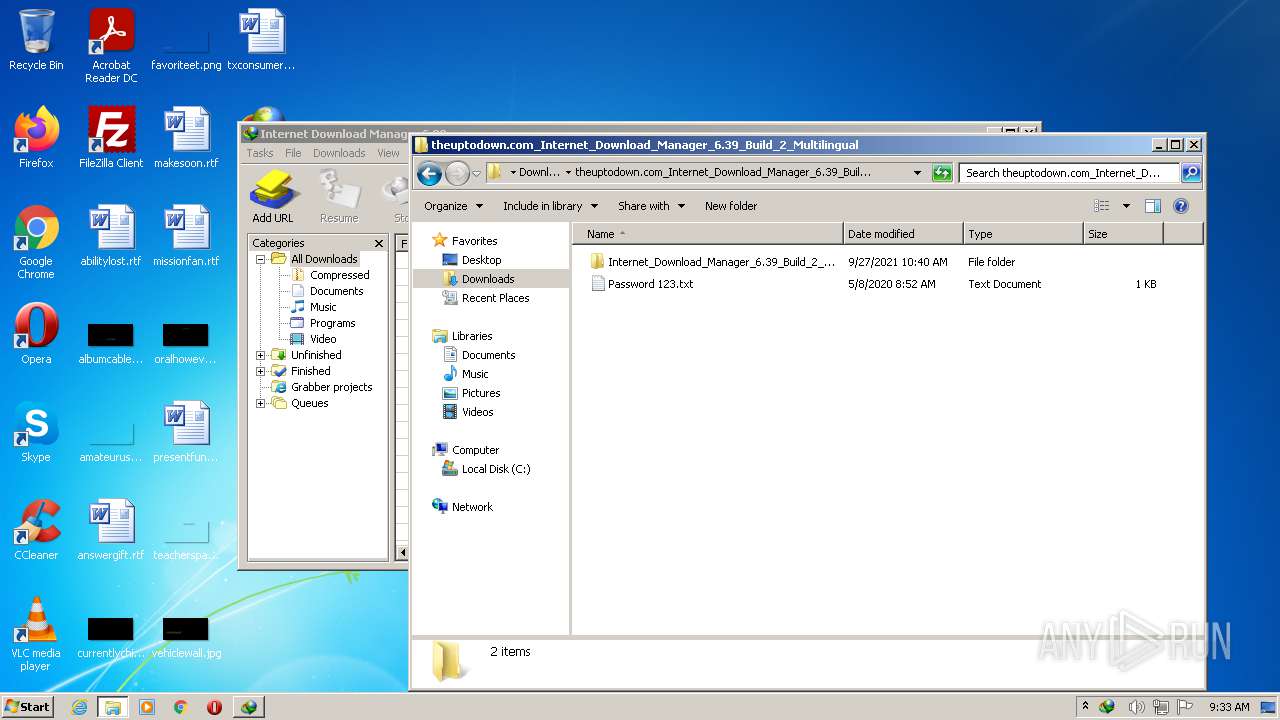Select answergift.rtf file on desktop
The height and width of the screenshot is (720, 1280).
(111, 530)
